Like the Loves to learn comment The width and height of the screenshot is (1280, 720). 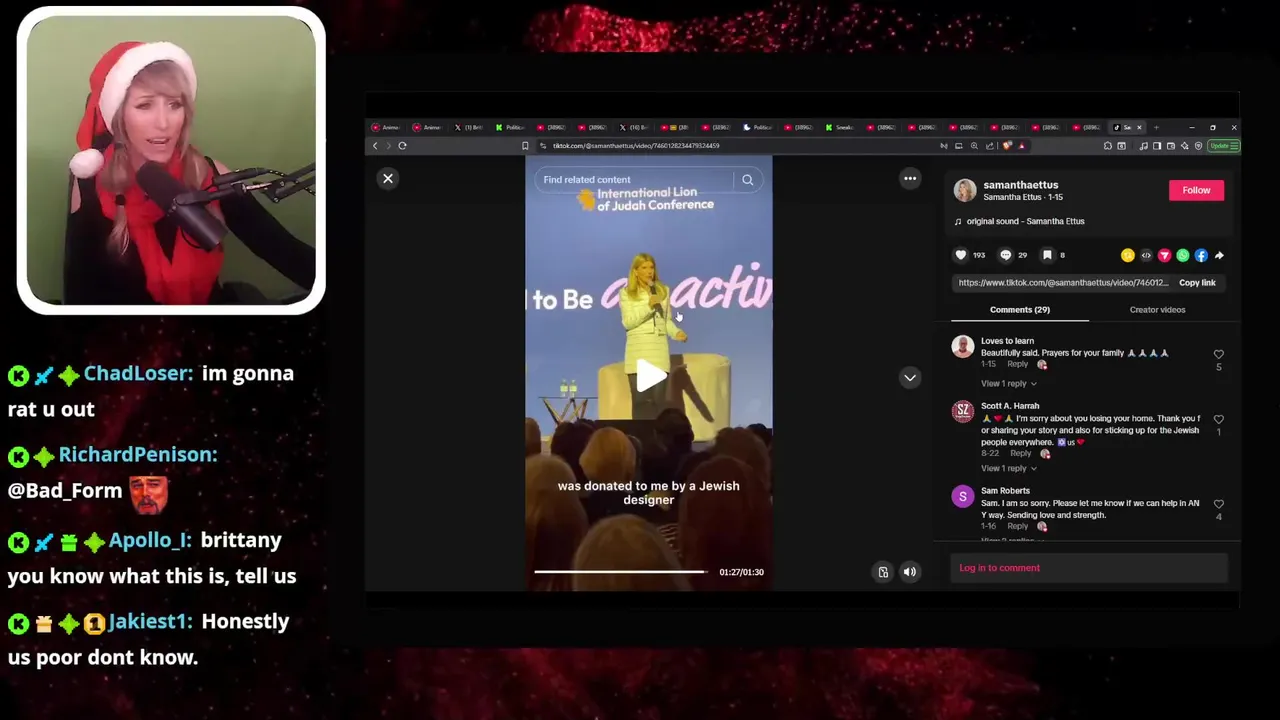[x=1218, y=355]
